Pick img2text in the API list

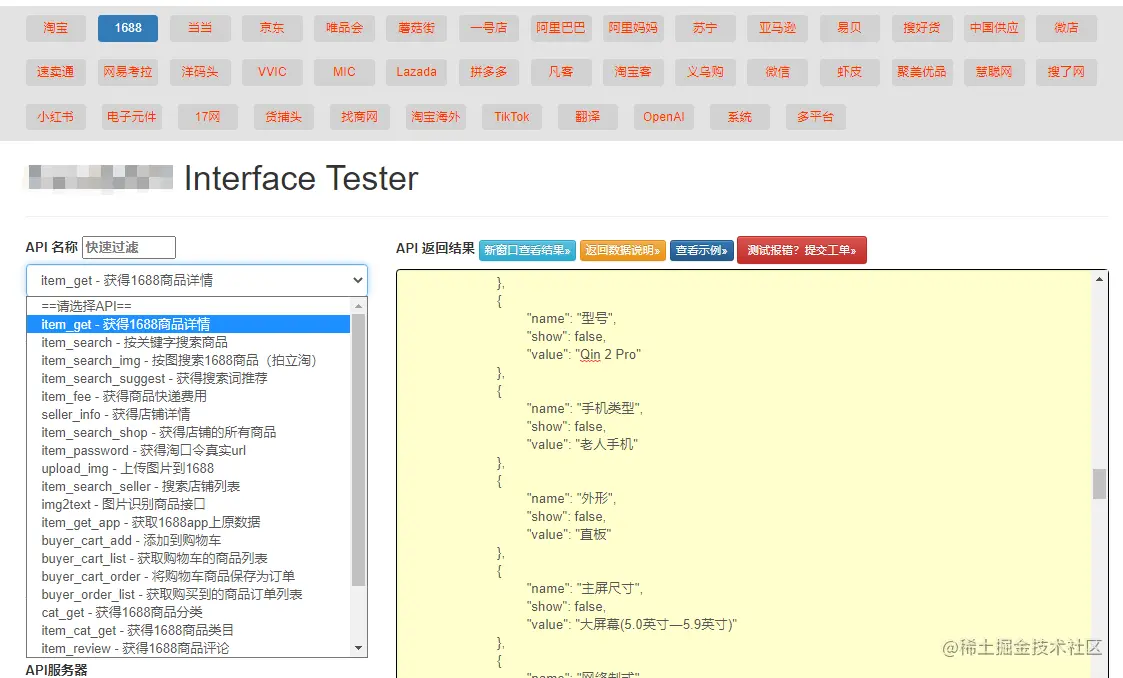point(188,504)
